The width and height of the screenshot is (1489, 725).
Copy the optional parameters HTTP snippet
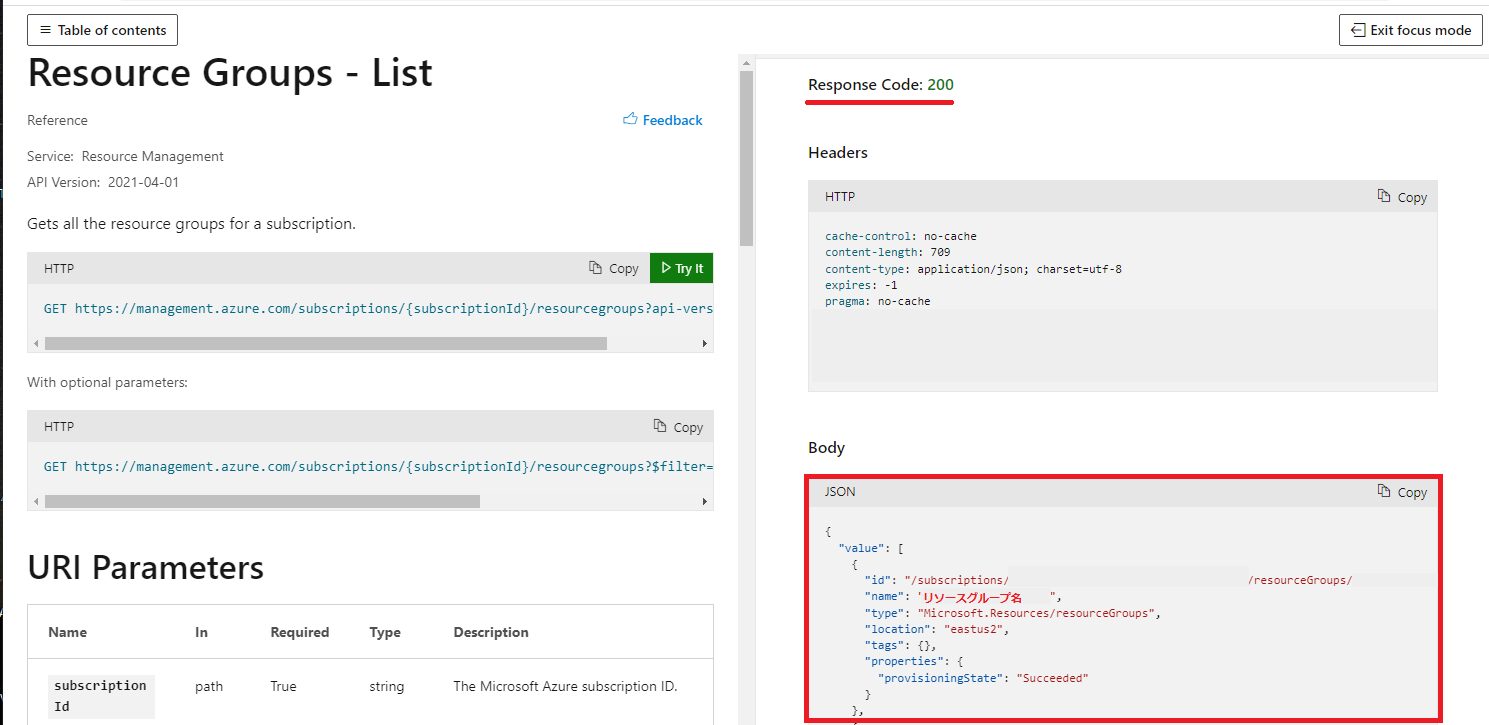pyautogui.click(x=678, y=427)
